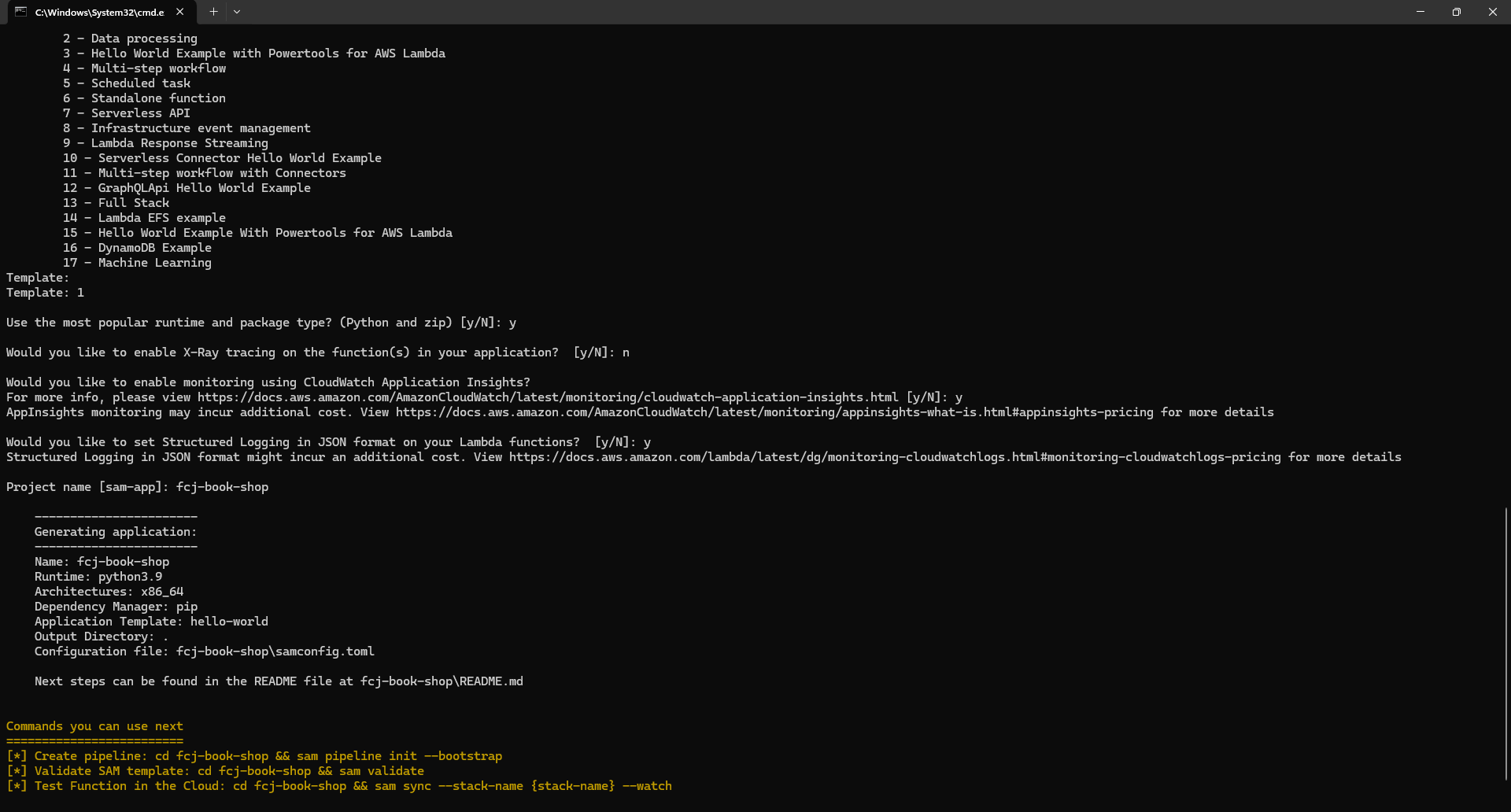Click 'Serverless Connector Hello World Example' line

(222, 158)
